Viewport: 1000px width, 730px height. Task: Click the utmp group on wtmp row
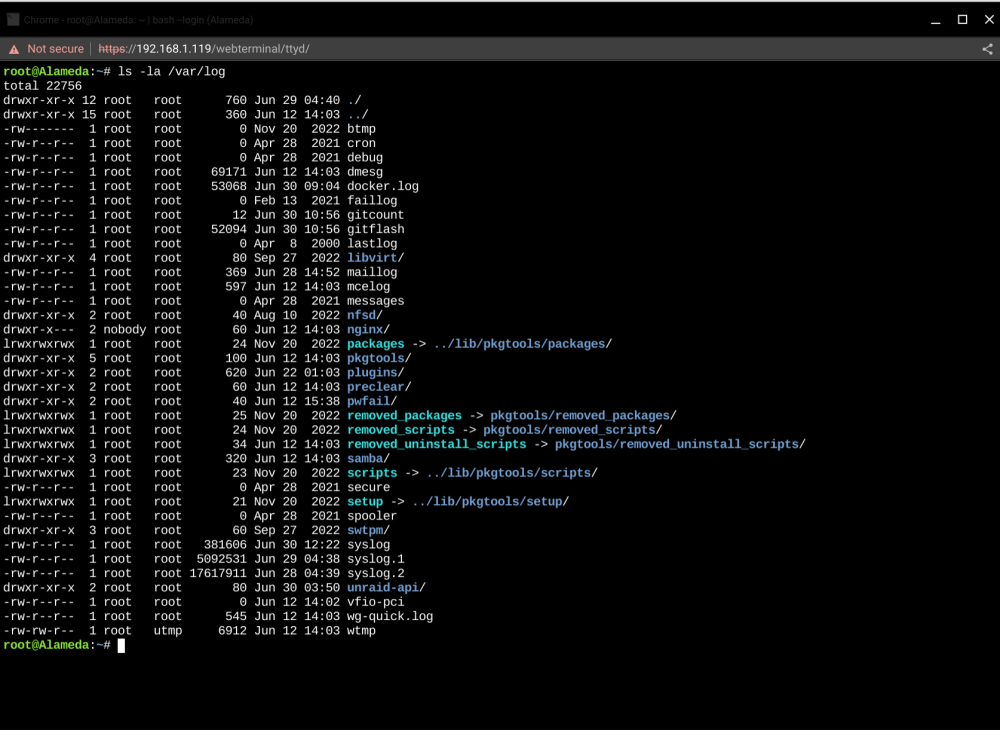tap(168, 631)
